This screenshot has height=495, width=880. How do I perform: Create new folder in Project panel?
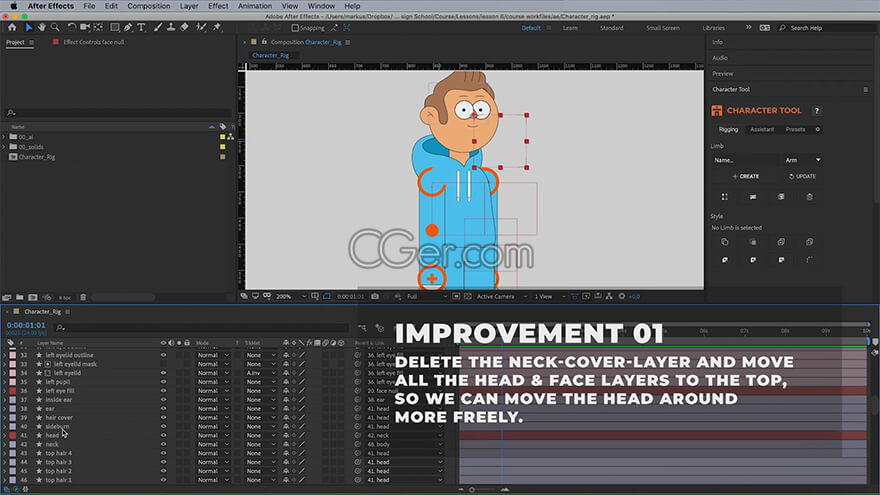[20, 297]
